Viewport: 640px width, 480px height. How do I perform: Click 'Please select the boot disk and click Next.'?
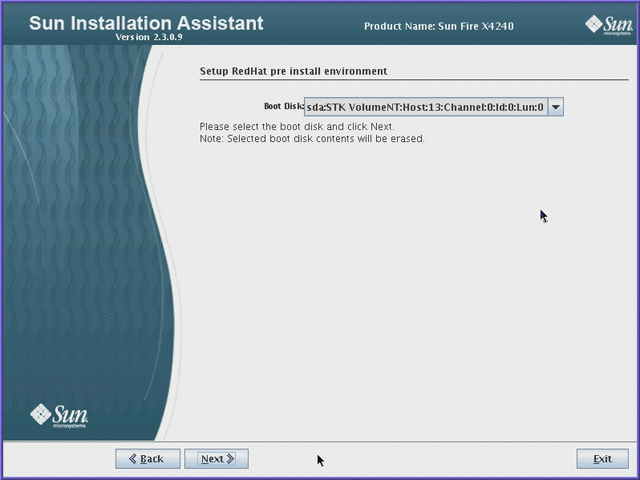click(x=297, y=126)
